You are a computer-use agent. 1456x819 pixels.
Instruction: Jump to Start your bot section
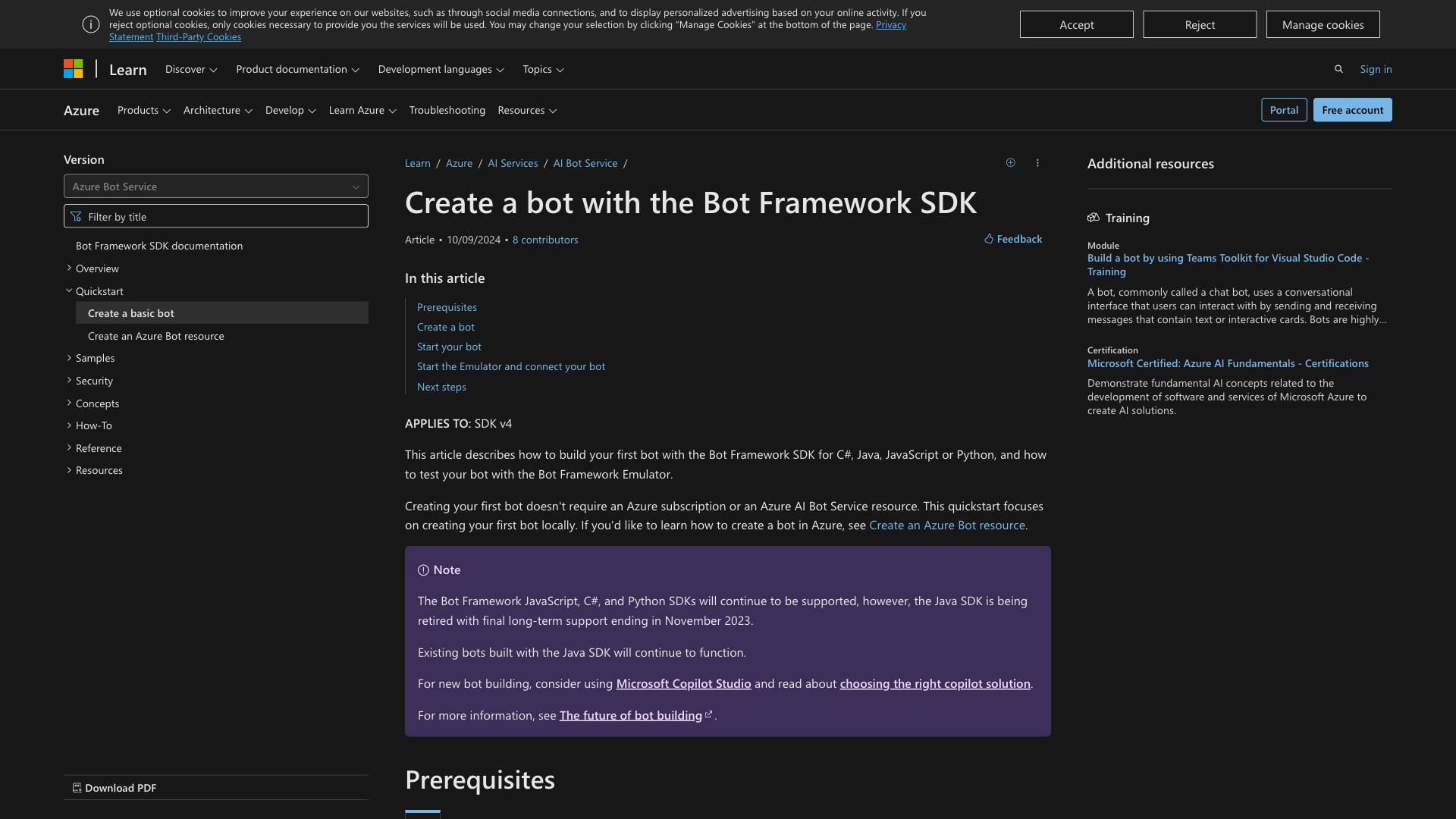coord(449,347)
